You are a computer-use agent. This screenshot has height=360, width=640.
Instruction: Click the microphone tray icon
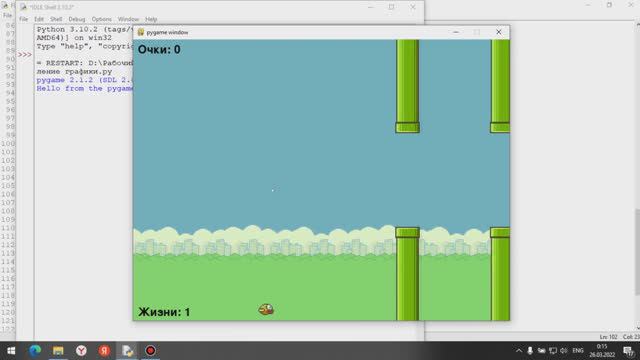[530, 351]
